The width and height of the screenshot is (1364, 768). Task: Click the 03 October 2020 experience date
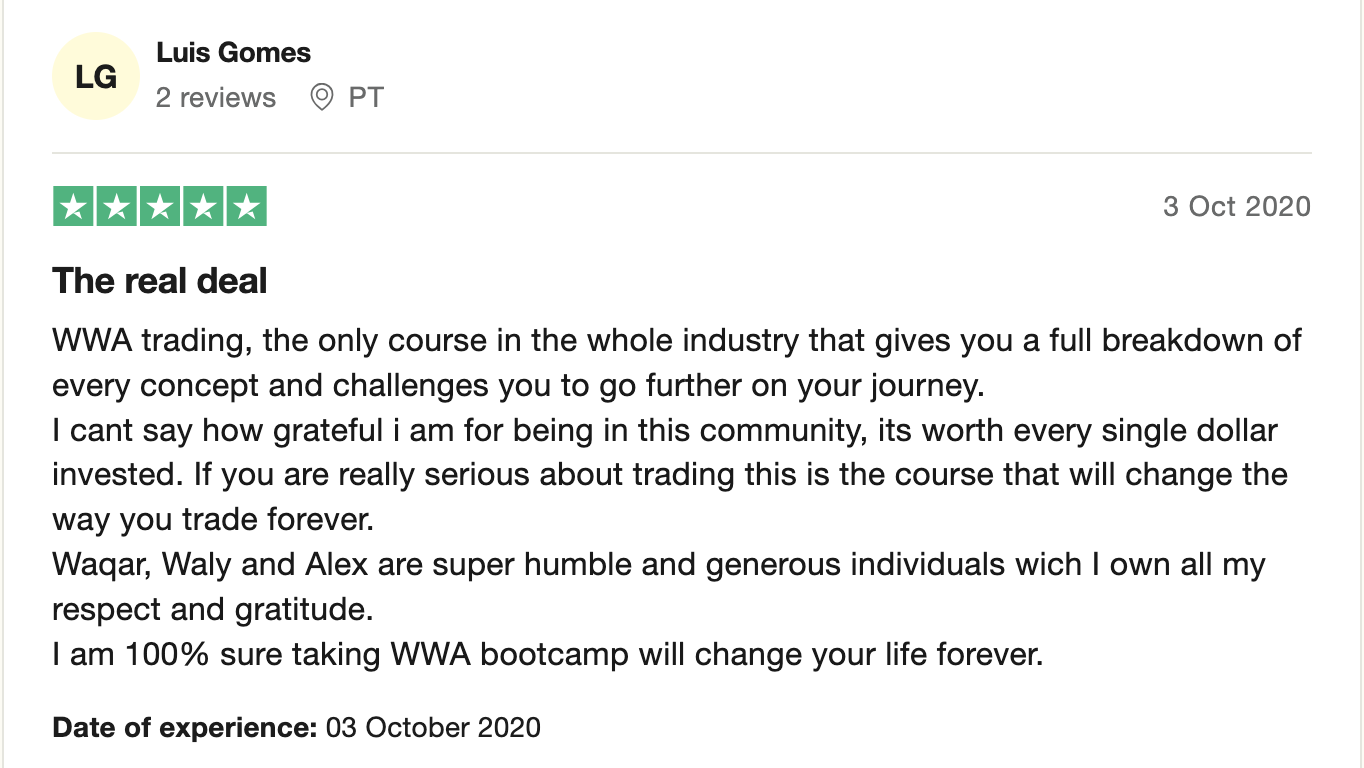pos(433,727)
